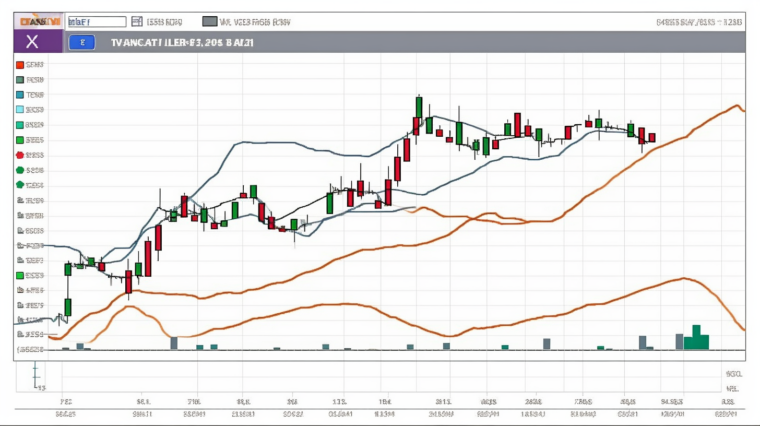Screen dimensions: 760x426
Task: Click the chart title text in gray bar
Action: click(183, 42)
